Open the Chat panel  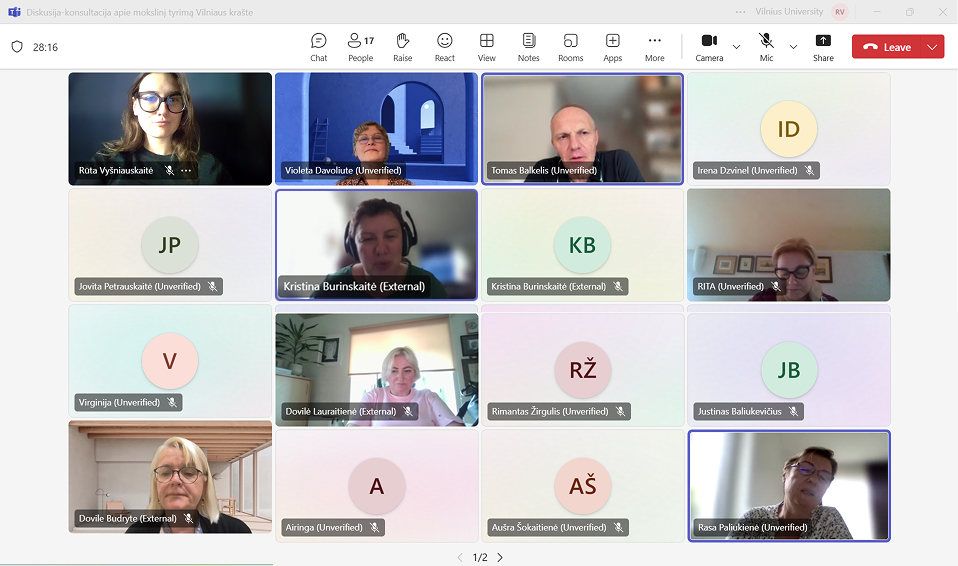coord(318,47)
